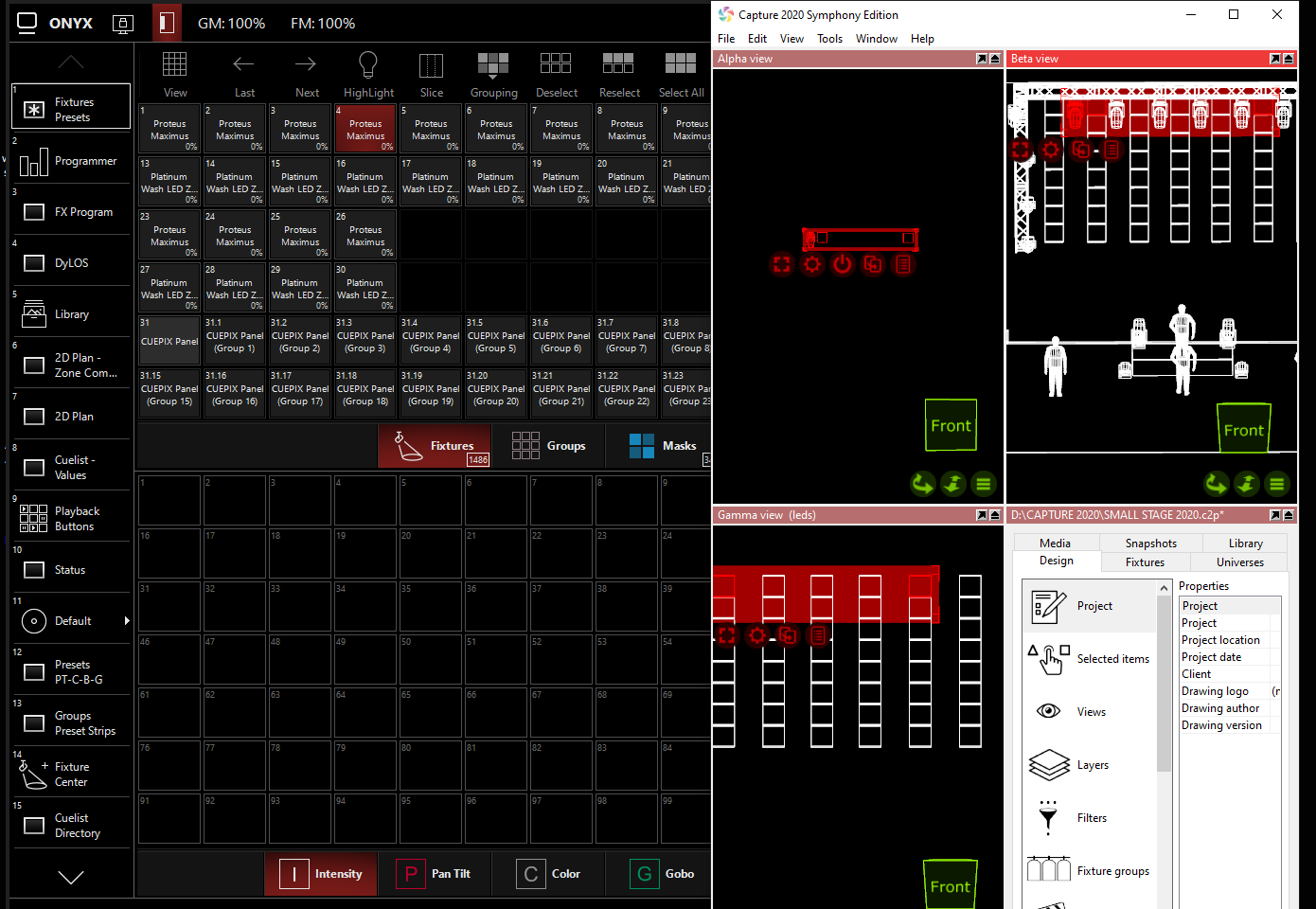This screenshot has height=909, width=1316.
Task: Open the Library sidebar view
Action: [71, 314]
